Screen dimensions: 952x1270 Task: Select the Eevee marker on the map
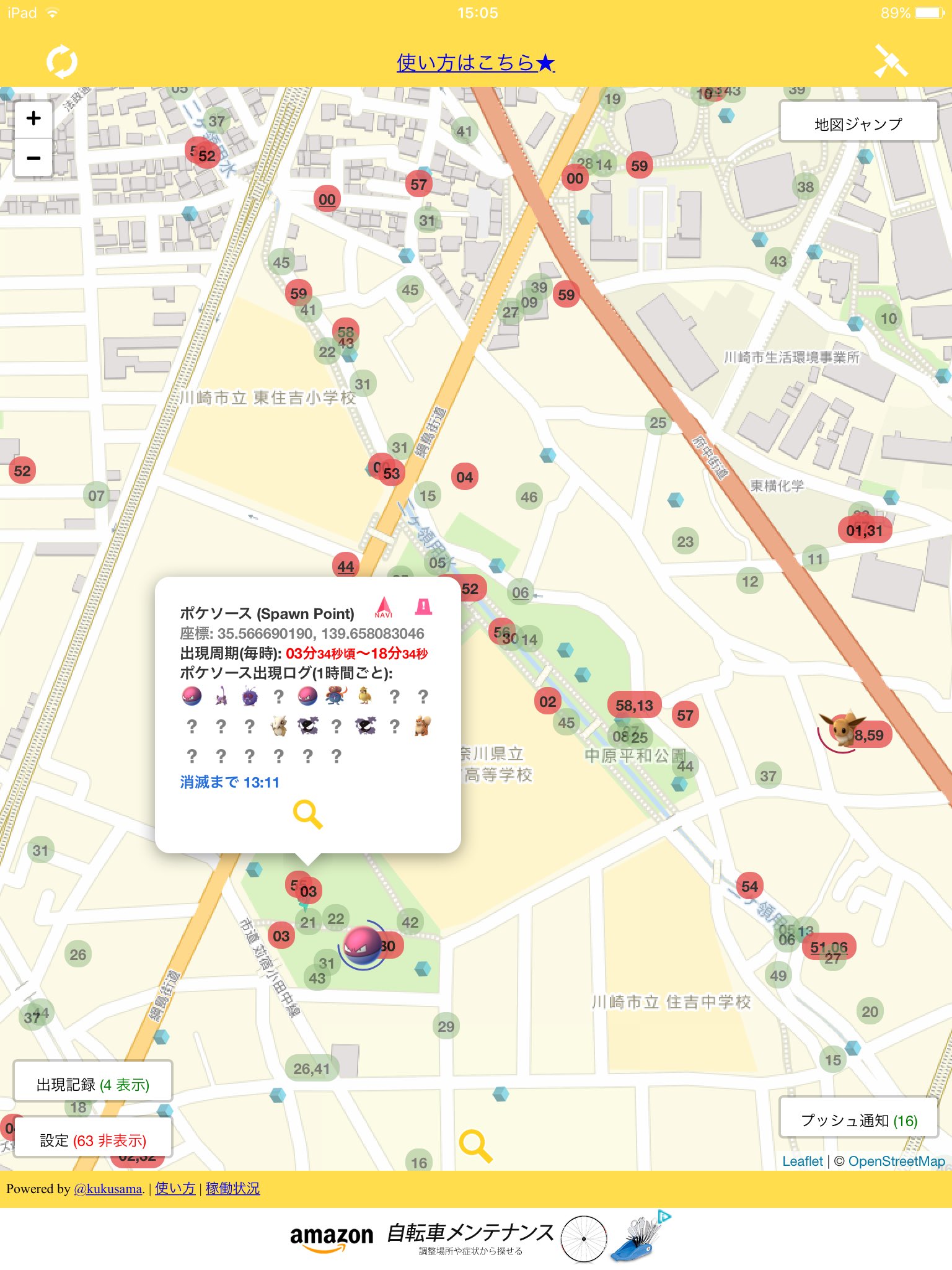[x=843, y=728]
